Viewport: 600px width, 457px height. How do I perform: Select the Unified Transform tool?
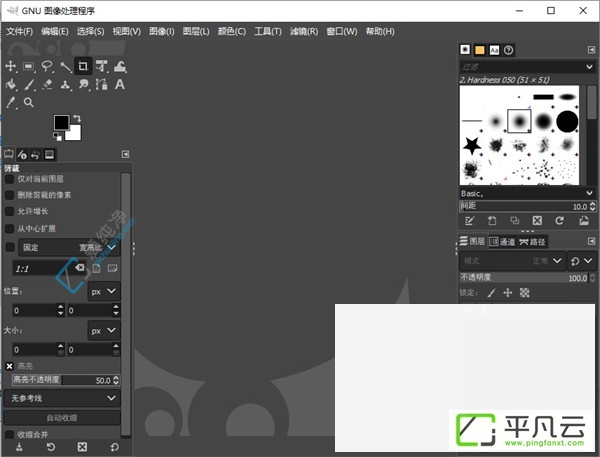(x=101, y=66)
